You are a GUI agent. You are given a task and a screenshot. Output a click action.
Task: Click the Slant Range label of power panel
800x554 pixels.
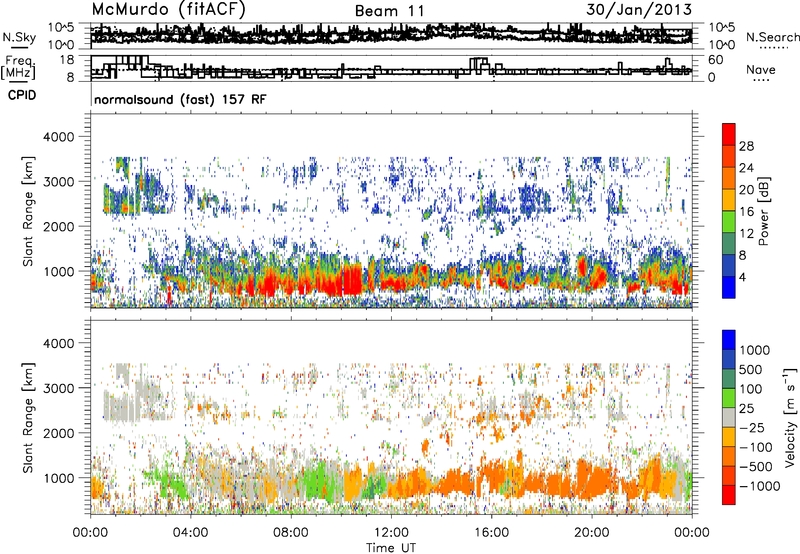point(28,211)
